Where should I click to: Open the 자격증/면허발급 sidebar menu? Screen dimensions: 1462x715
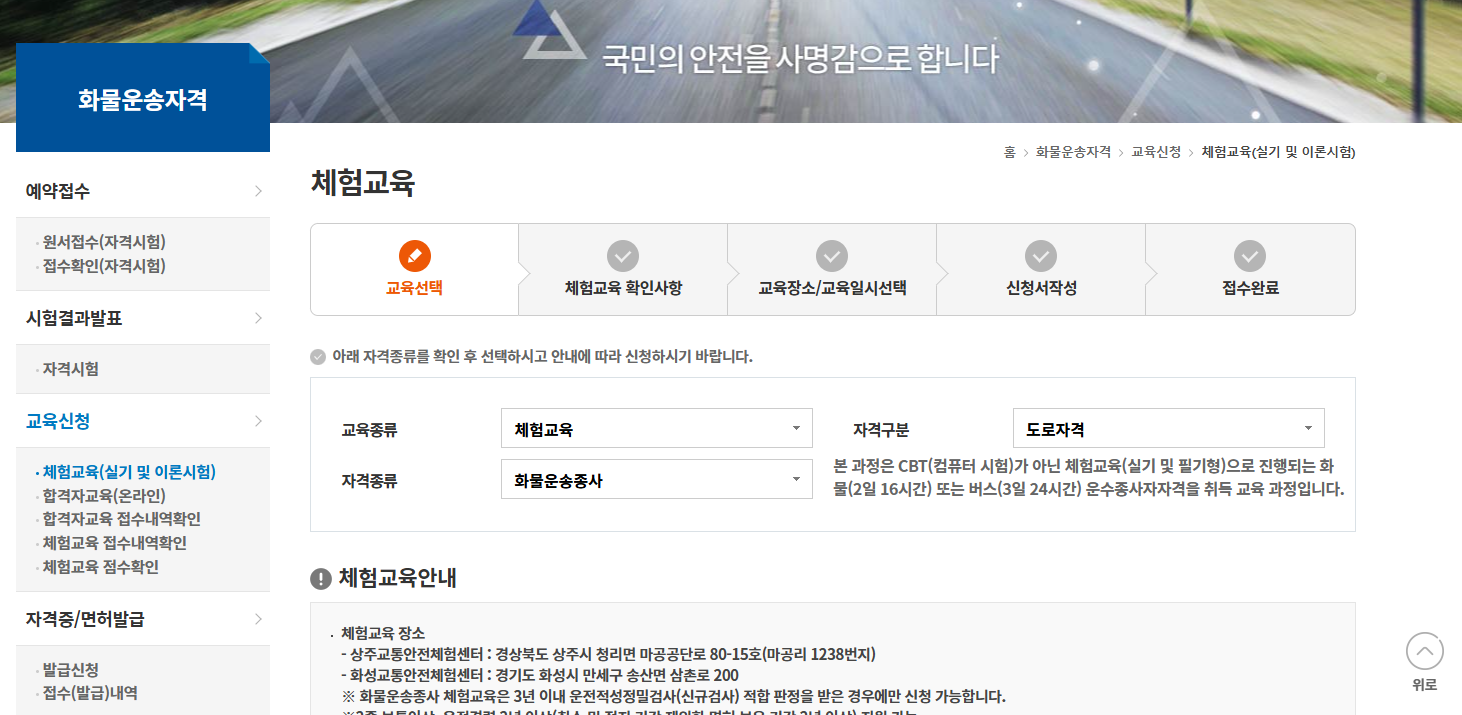point(143,619)
